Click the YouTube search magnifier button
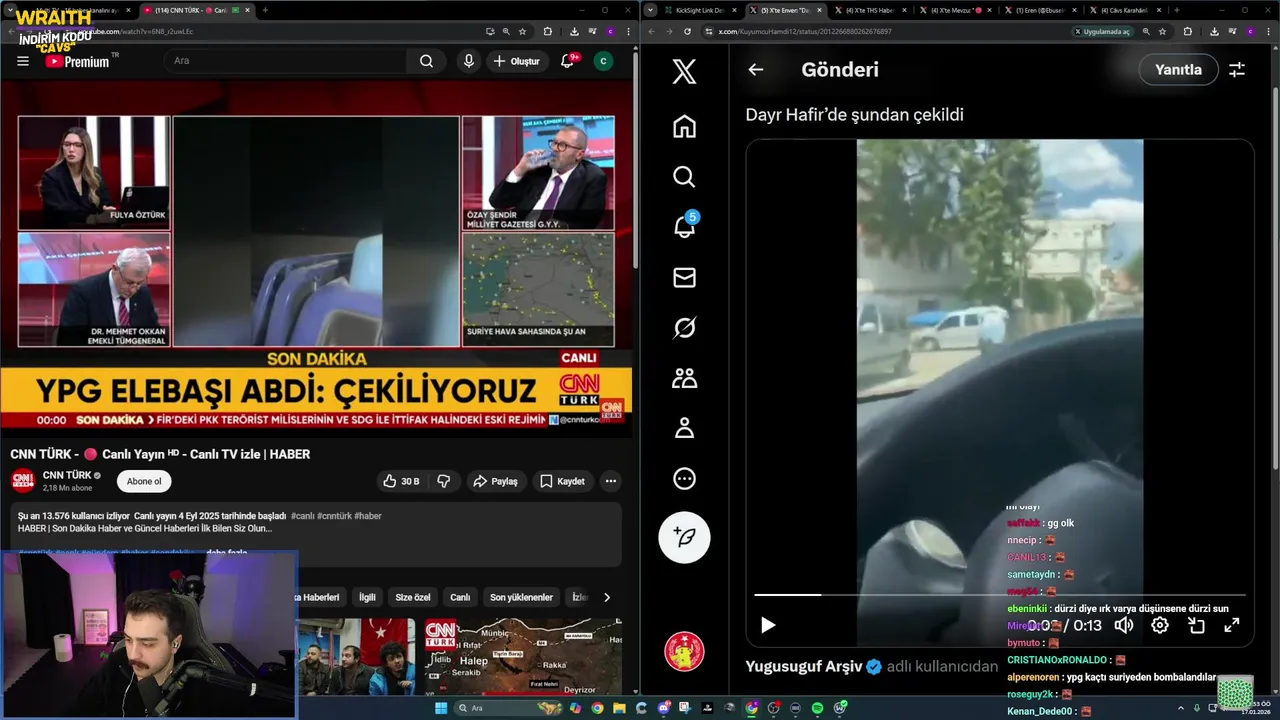The height and width of the screenshot is (720, 1280). coord(426,61)
